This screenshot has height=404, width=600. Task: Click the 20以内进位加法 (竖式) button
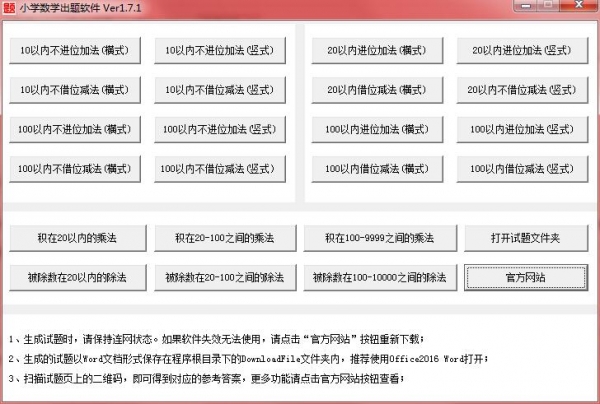click(x=522, y=50)
